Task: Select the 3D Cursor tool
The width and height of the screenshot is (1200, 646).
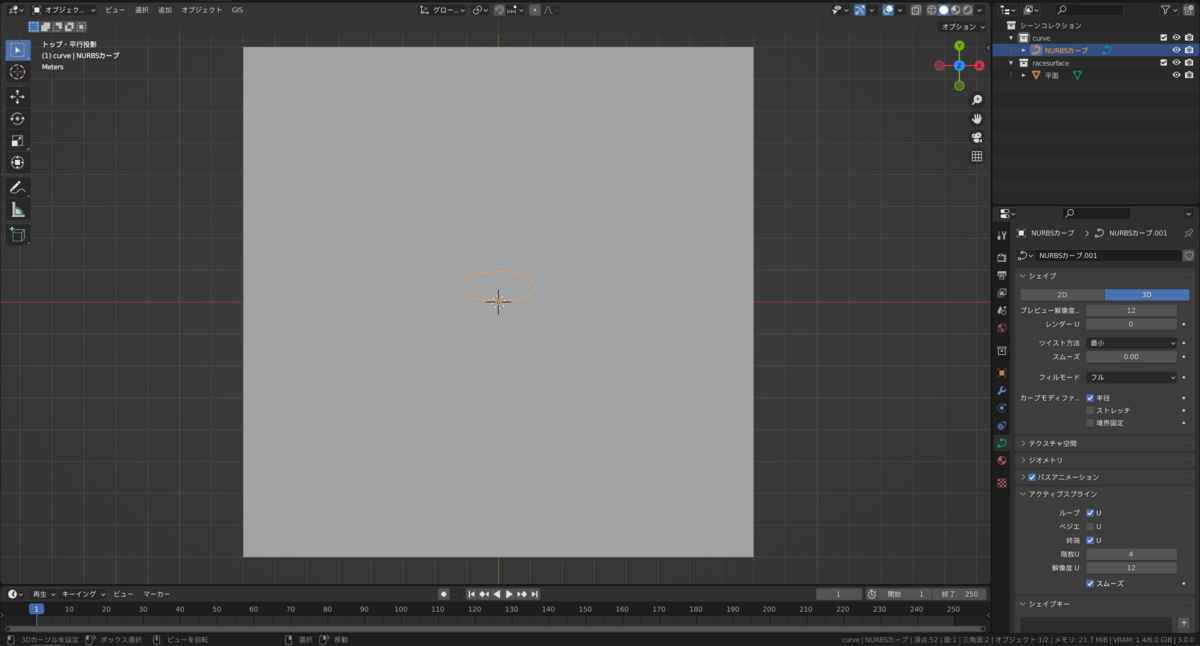Action: pos(17,72)
